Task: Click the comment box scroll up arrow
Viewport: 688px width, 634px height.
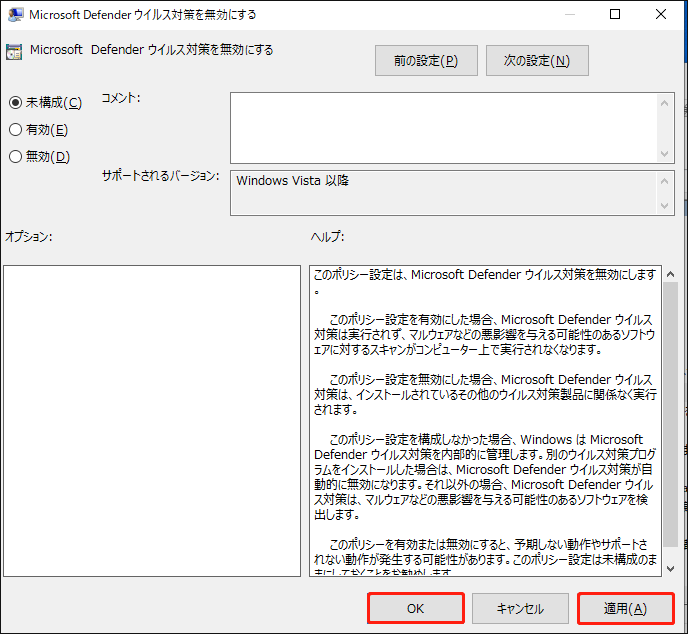Action: point(664,103)
